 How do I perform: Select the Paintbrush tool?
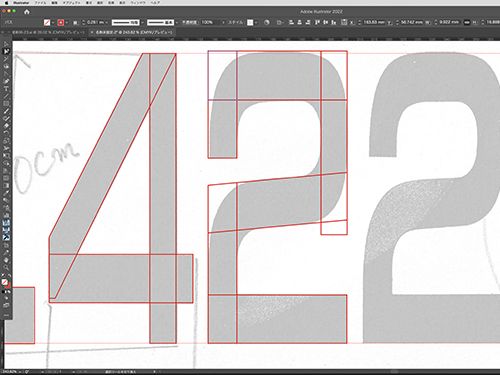point(6,111)
